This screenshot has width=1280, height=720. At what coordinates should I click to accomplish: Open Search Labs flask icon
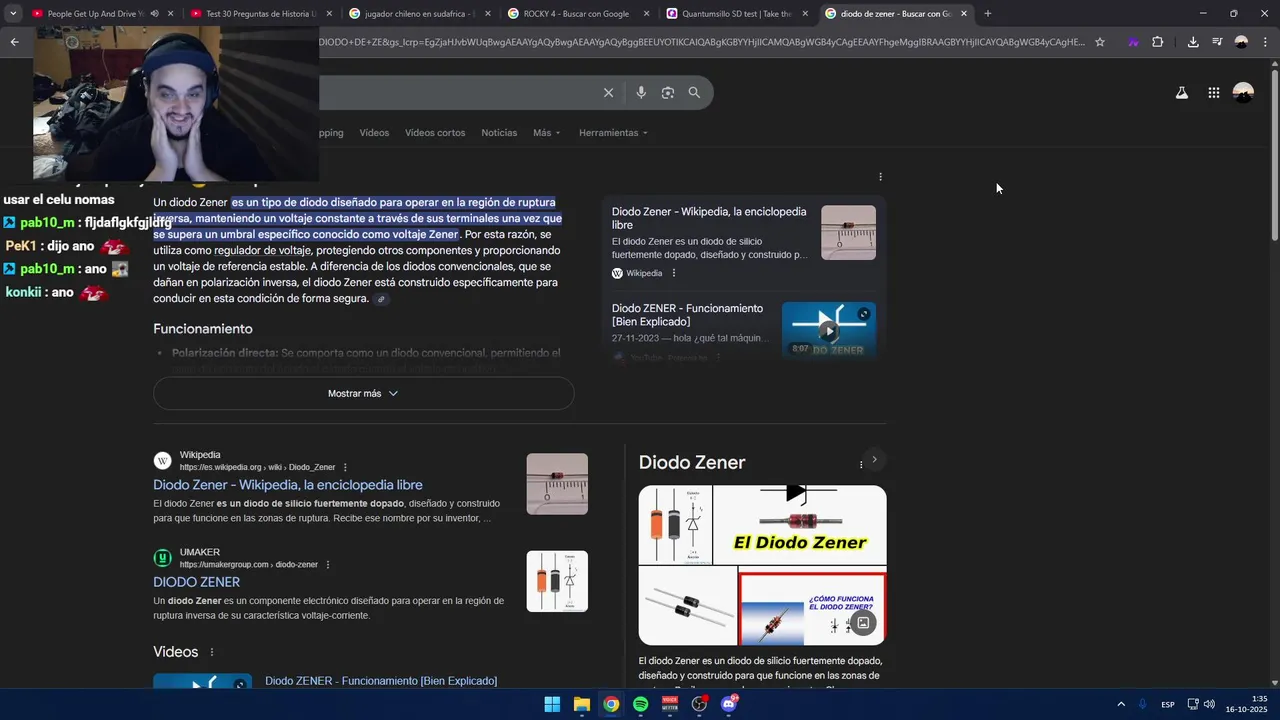(x=1181, y=93)
